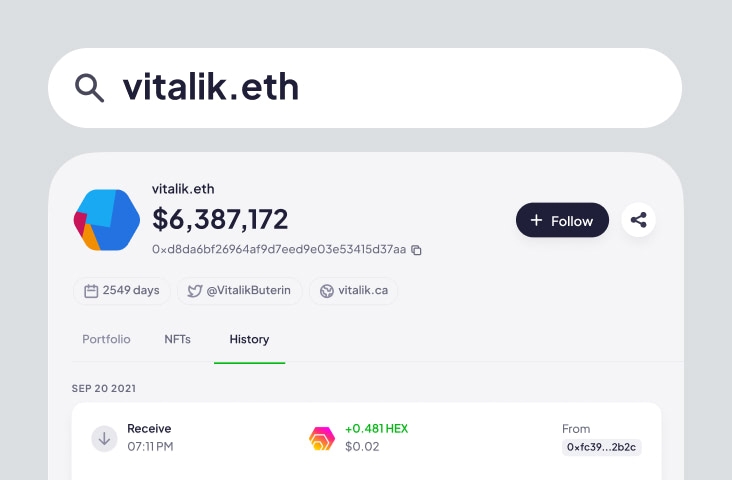The width and height of the screenshot is (732, 480).
Task: Click the HEX token icon
Action: 322,438
